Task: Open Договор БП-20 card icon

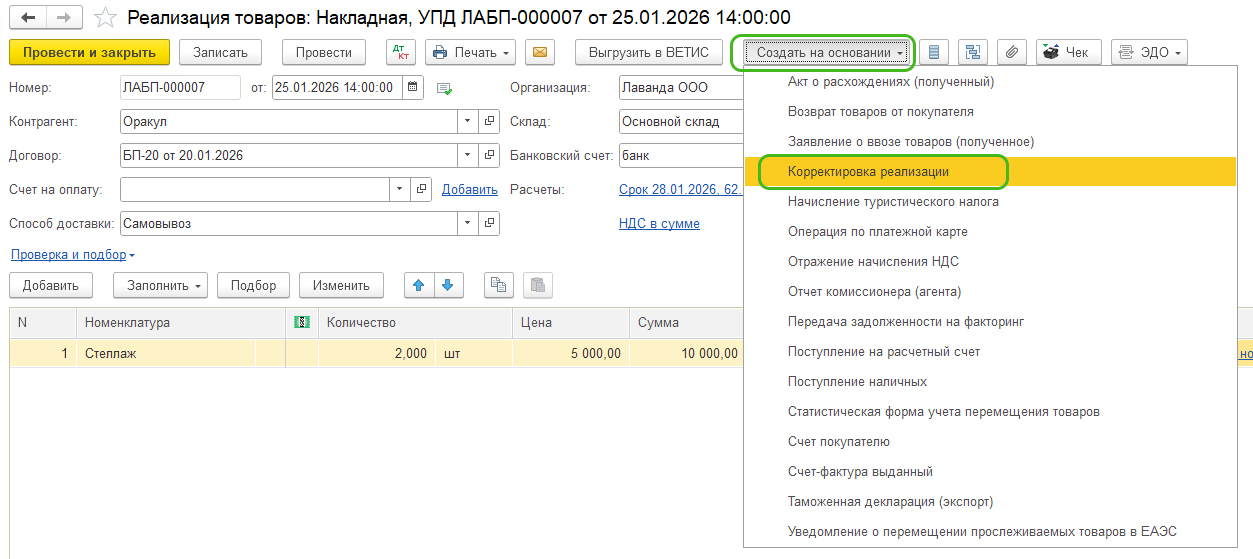Action: tap(490, 155)
